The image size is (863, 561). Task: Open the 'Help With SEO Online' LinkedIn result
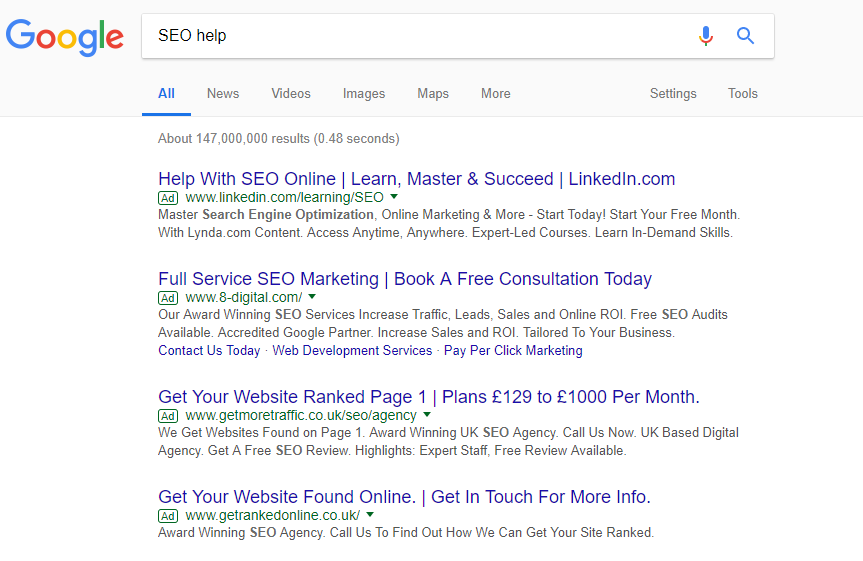pos(416,179)
